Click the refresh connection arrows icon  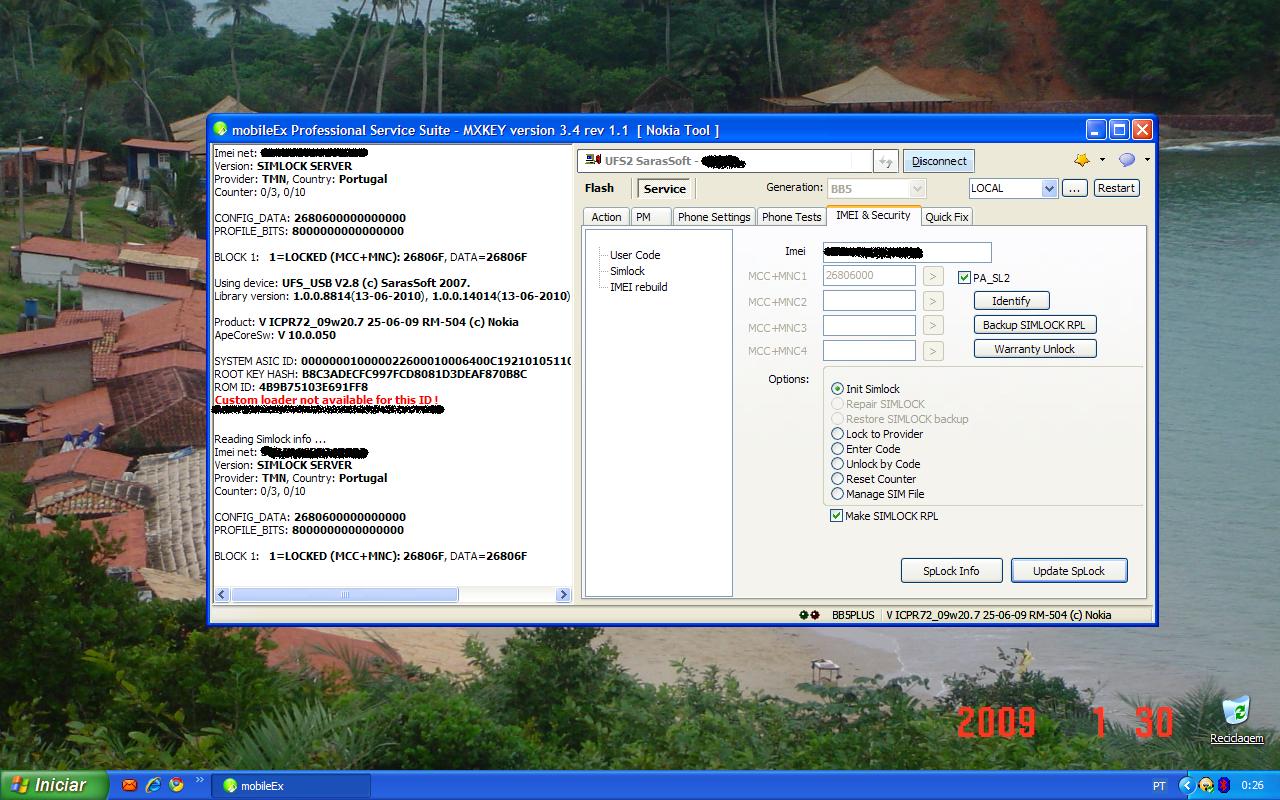pos(885,161)
